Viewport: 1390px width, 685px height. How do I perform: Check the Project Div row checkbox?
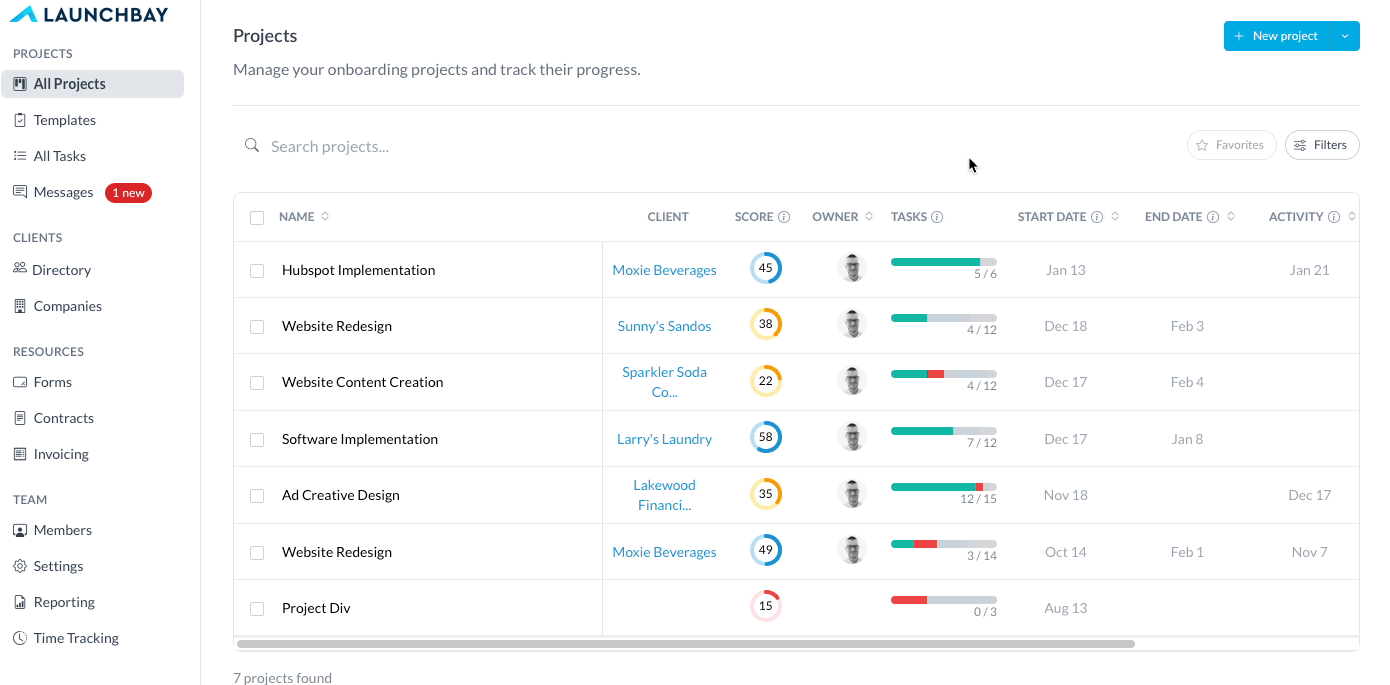coord(257,609)
